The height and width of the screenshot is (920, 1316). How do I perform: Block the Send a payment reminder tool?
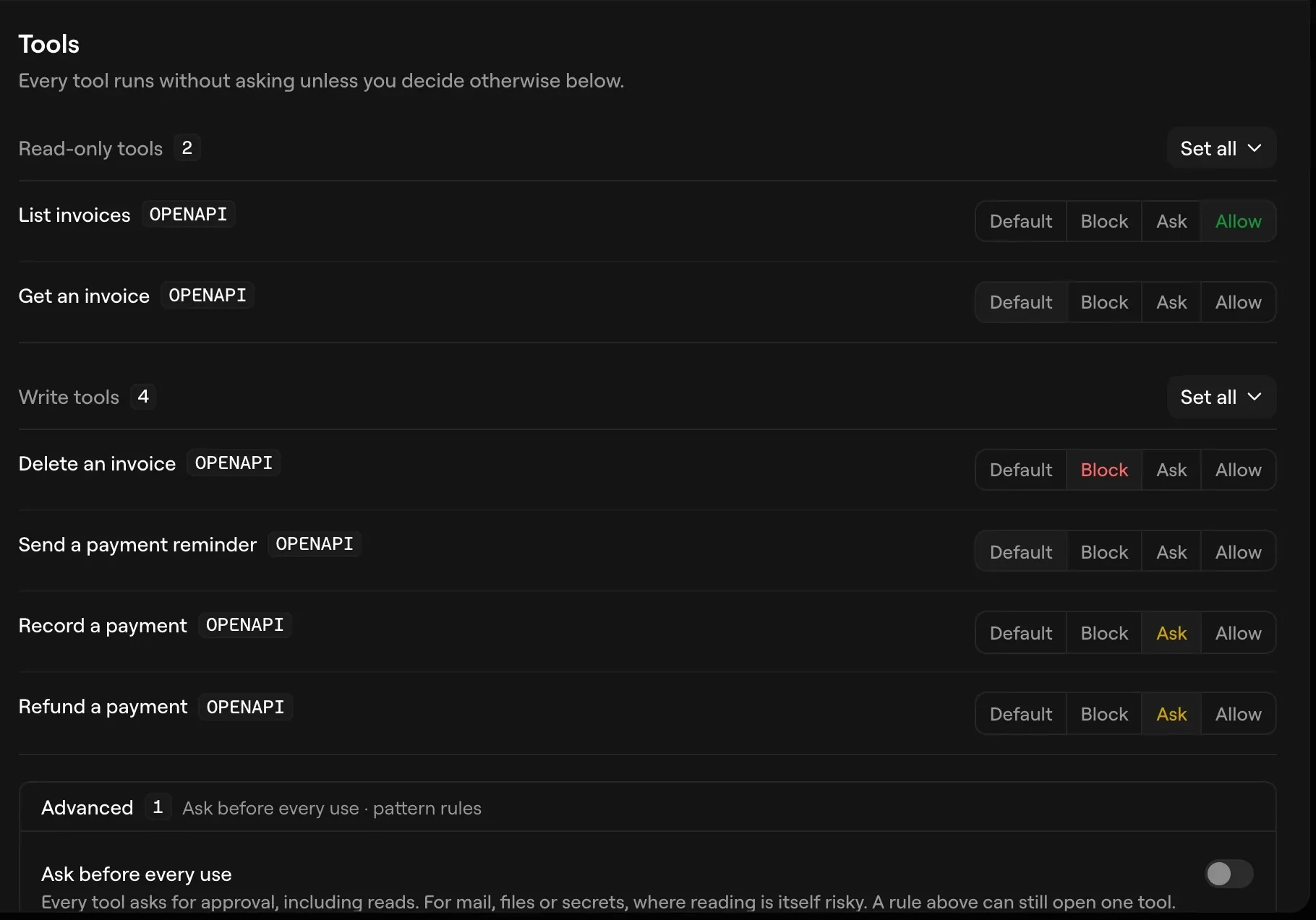(1104, 552)
